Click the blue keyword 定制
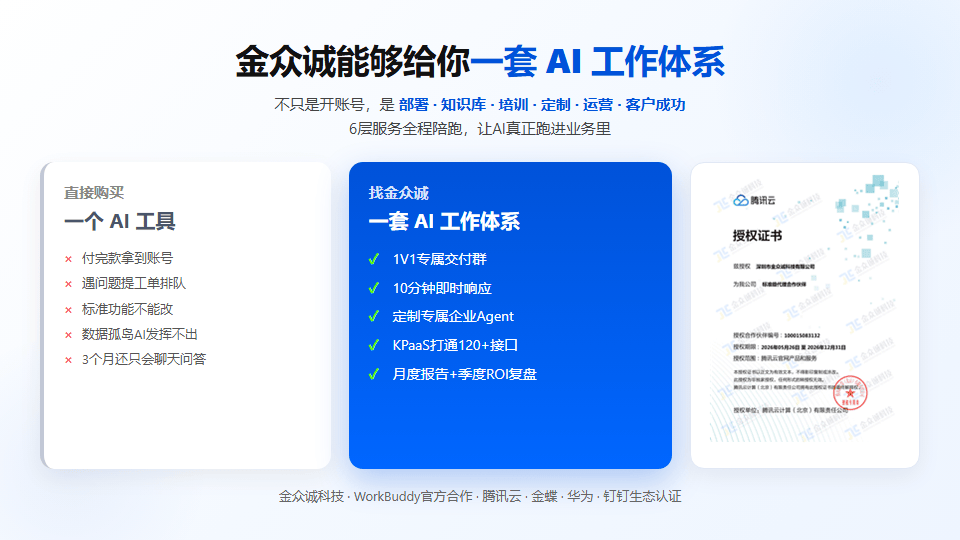 [x=555, y=105]
